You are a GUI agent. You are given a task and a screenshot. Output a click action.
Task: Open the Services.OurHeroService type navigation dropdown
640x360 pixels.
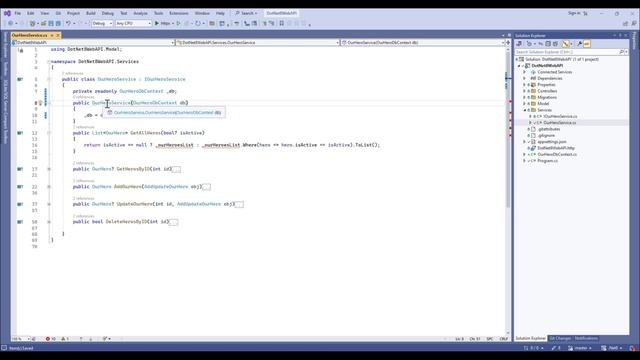click(x=258, y=42)
